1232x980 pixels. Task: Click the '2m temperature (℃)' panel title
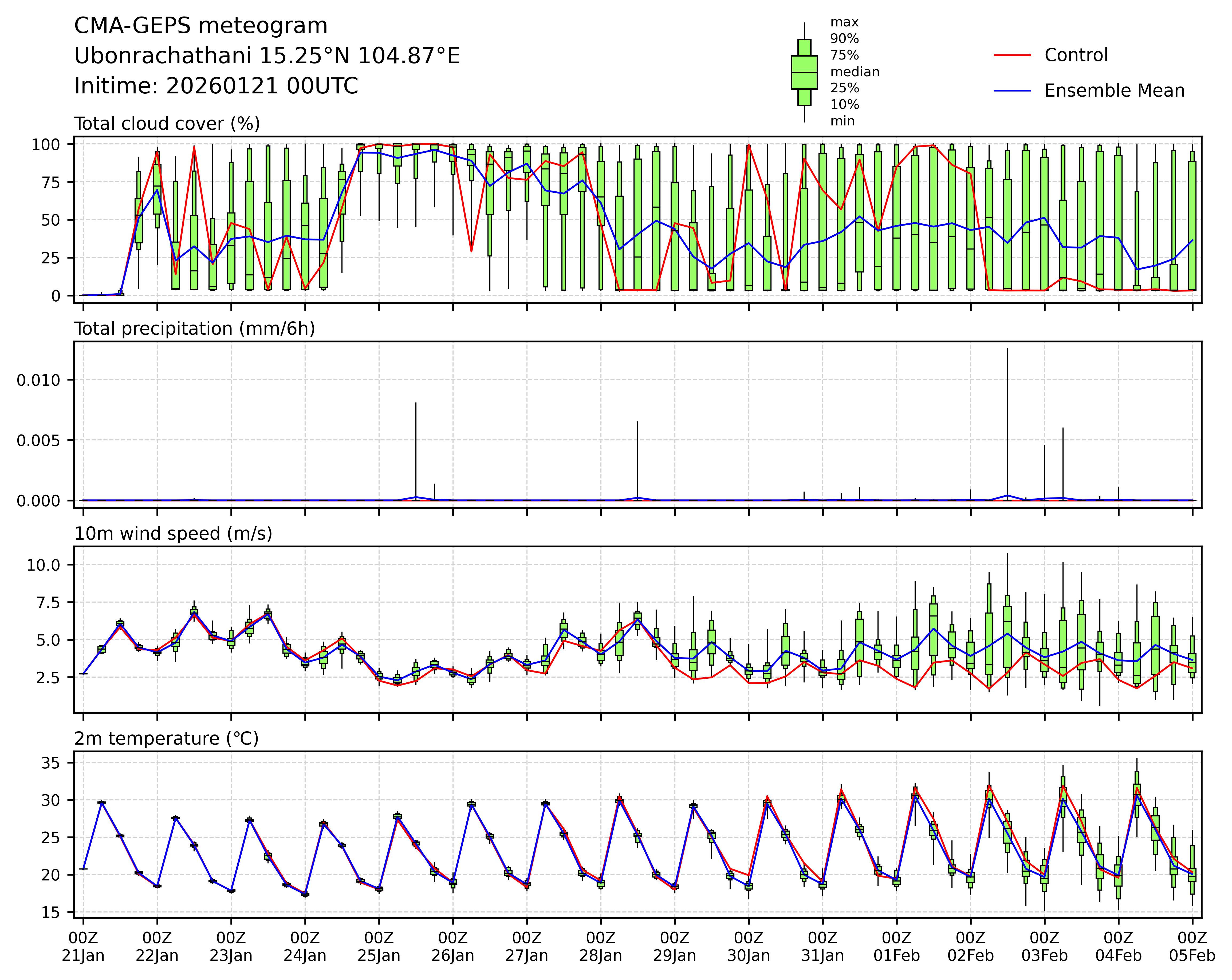pyautogui.click(x=166, y=739)
